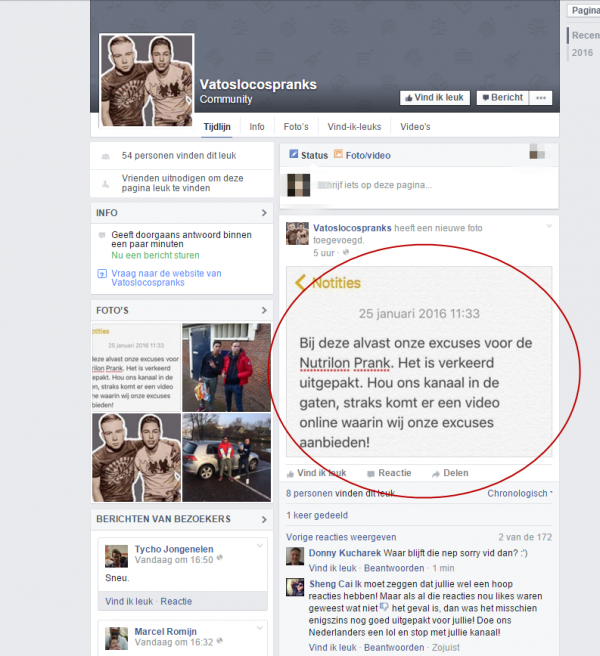Screen dimensions: 600x656
Task: Like Tycho Jongenelen's visitor post
Action: 129,602
